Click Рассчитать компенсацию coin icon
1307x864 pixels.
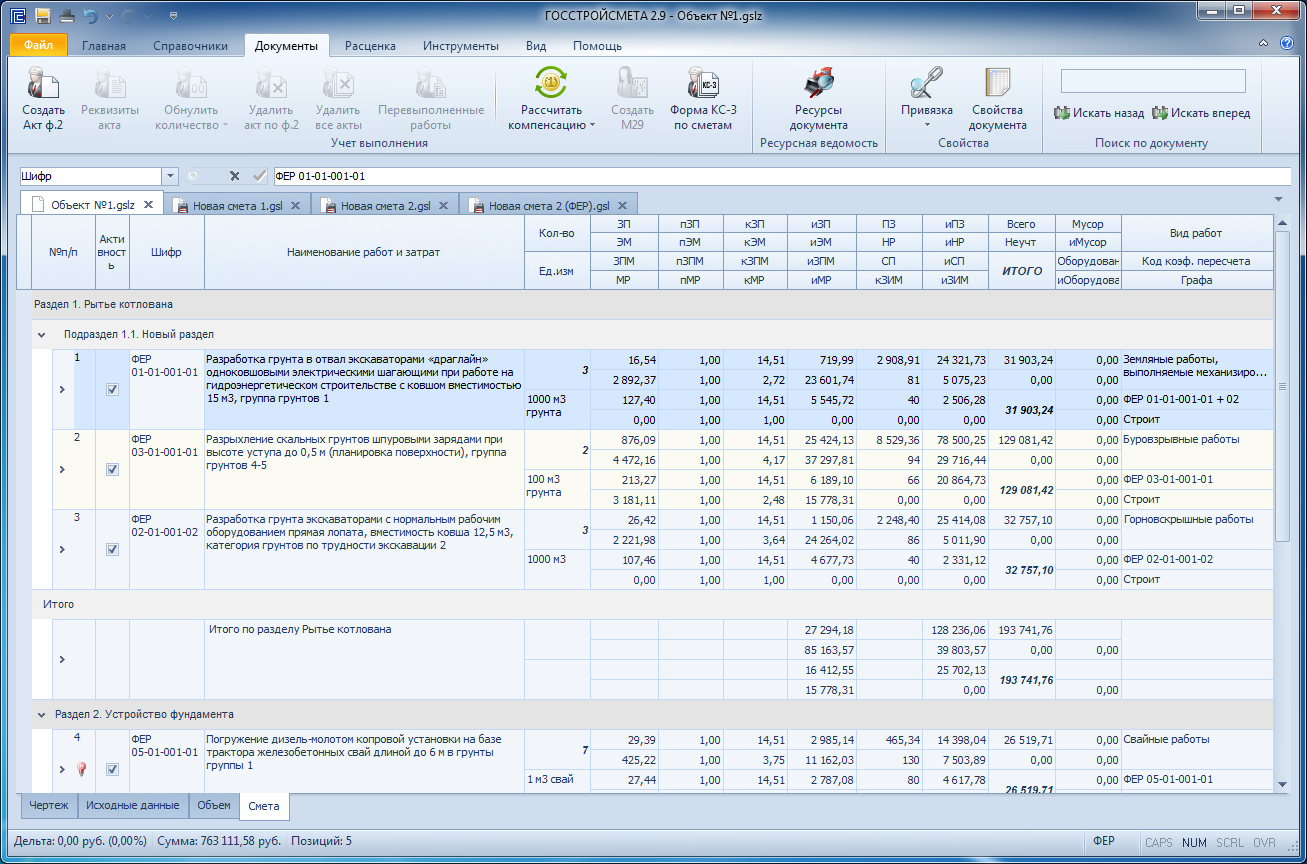click(x=551, y=82)
